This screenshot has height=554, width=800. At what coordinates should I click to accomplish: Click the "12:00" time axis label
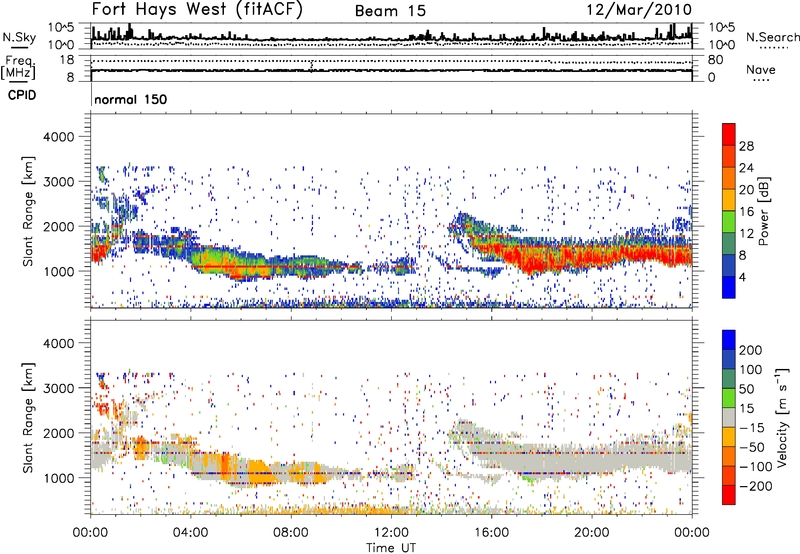click(391, 533)
